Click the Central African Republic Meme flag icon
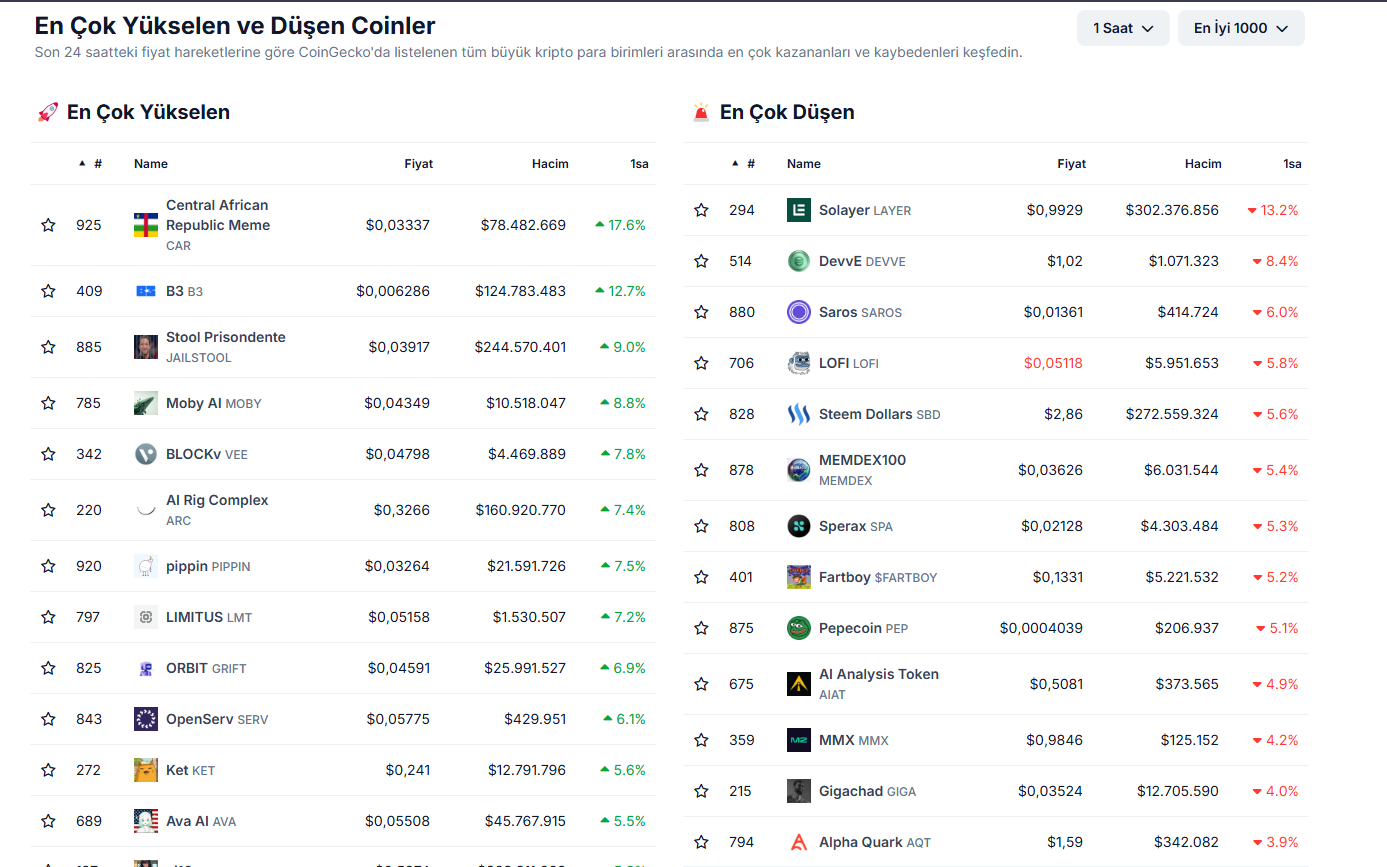Viewport: 1387px width, 867px height. click(146, 225)
